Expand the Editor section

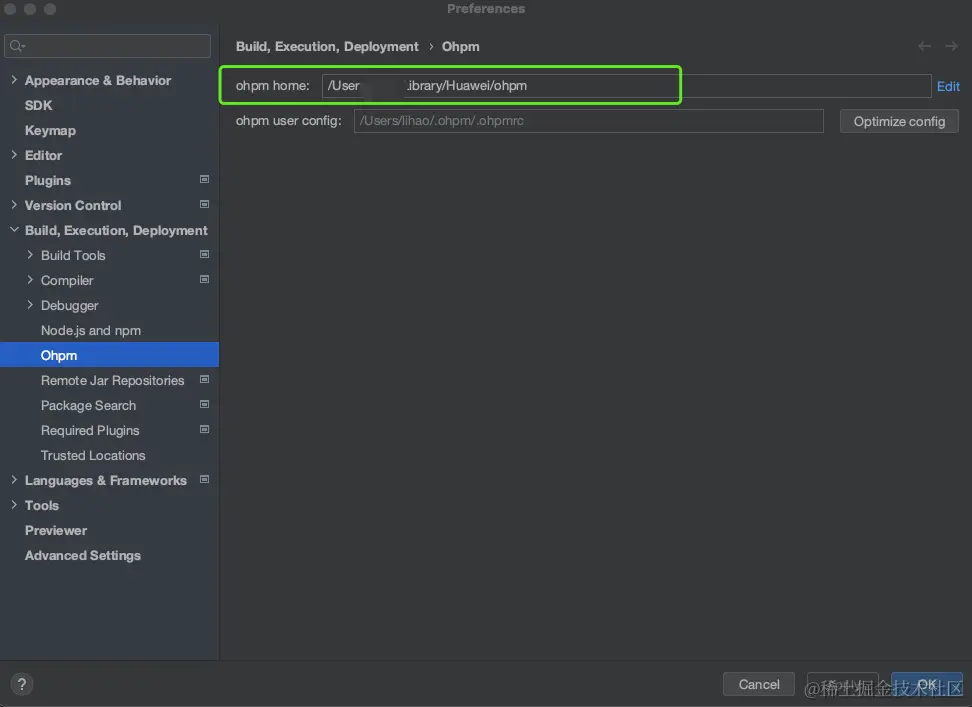click(14, 155)
